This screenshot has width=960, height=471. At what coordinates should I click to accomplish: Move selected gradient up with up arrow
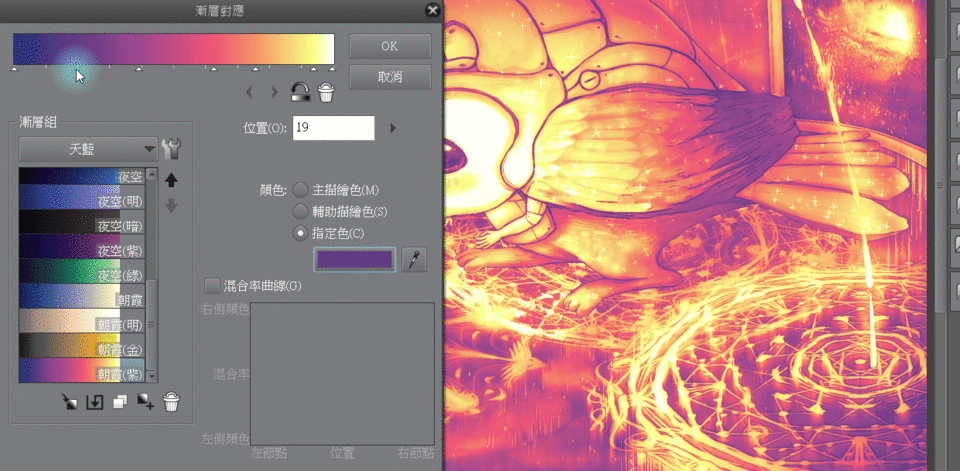tap(171, 180)
